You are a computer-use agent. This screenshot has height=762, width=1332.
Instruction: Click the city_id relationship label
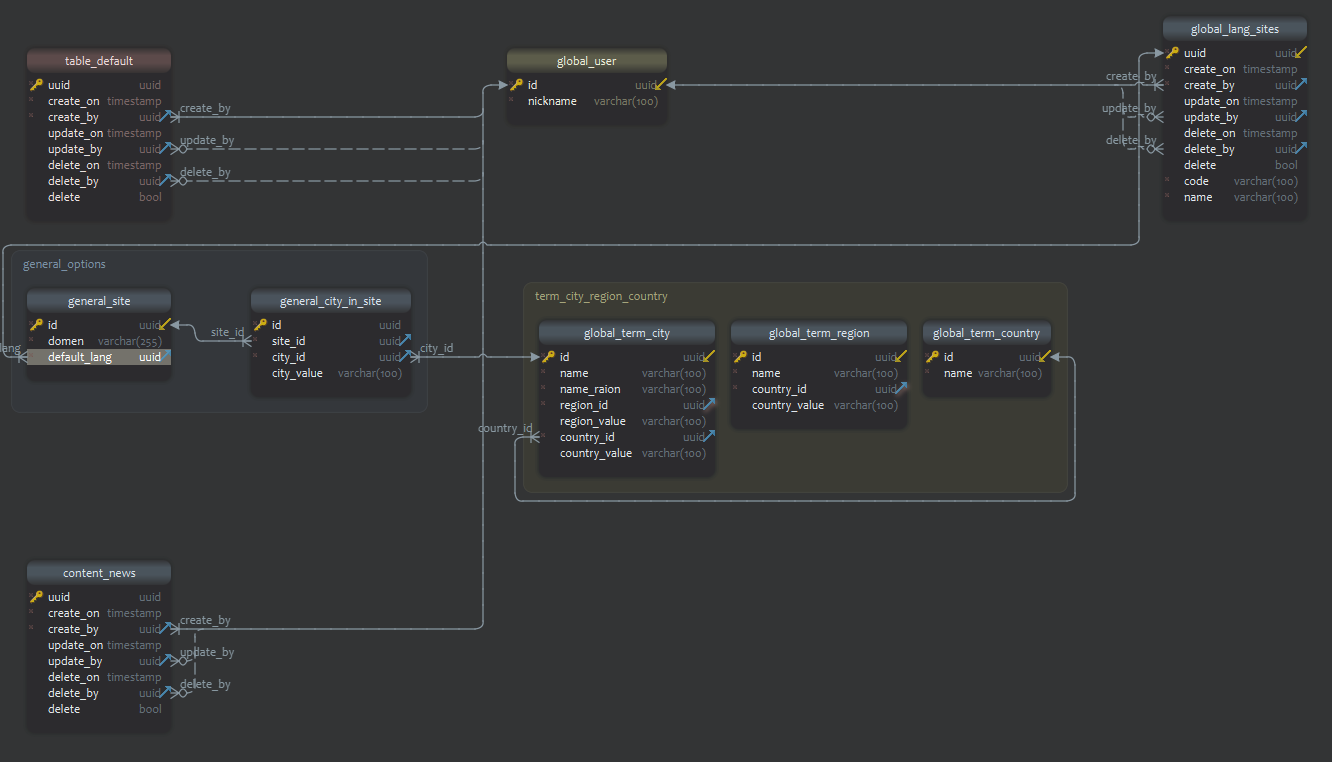coord(436,349)
